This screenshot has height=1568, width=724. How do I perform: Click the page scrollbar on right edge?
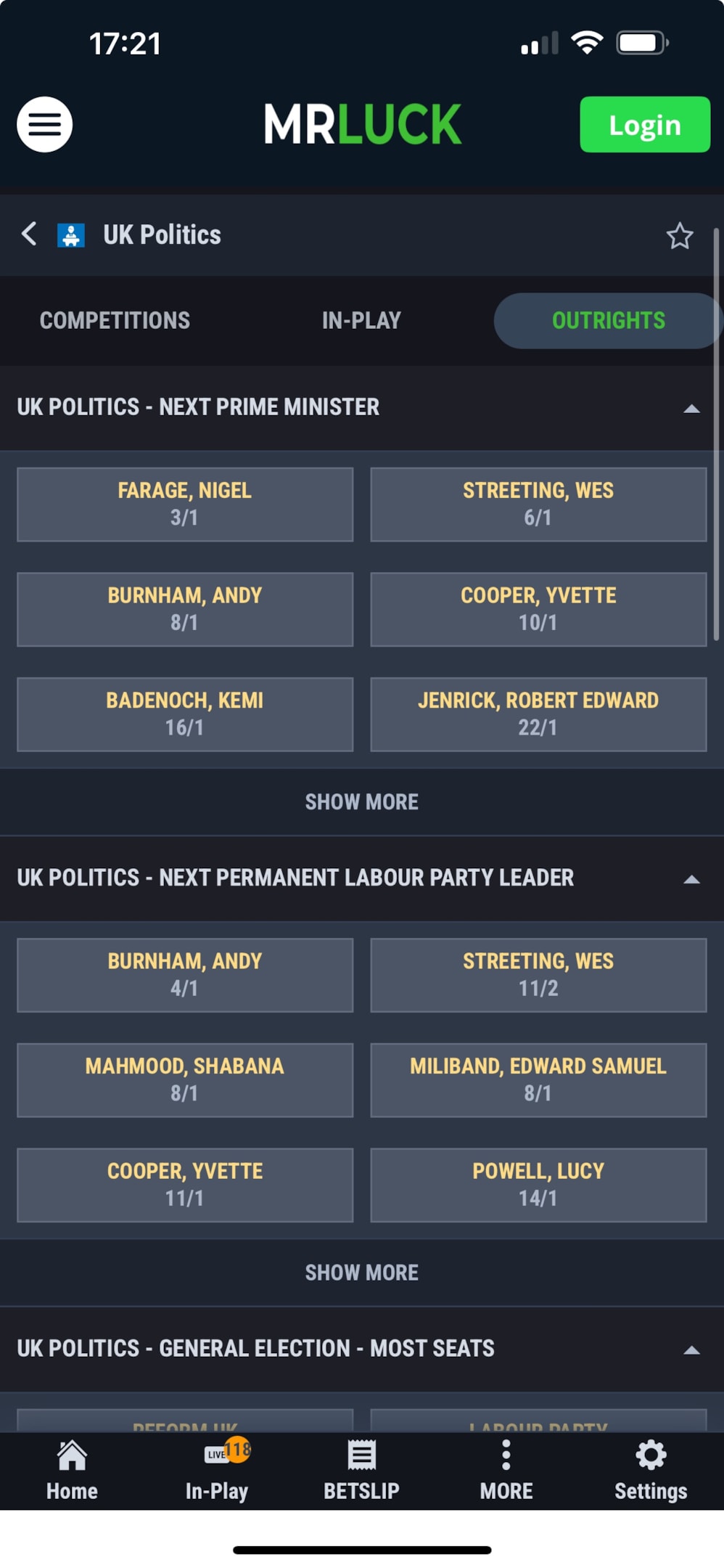(716, 436)
